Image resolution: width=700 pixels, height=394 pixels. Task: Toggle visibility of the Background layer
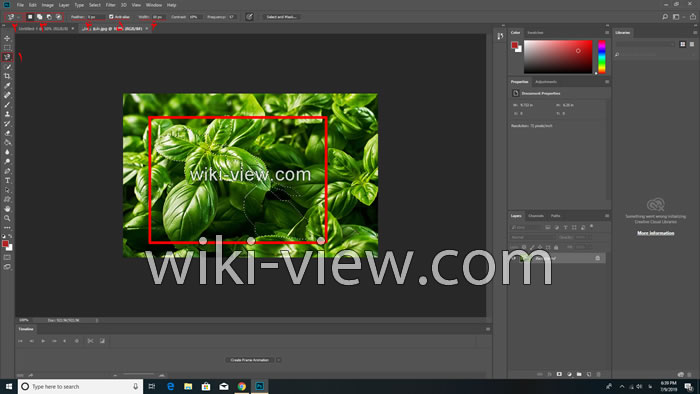click(514, 258)
